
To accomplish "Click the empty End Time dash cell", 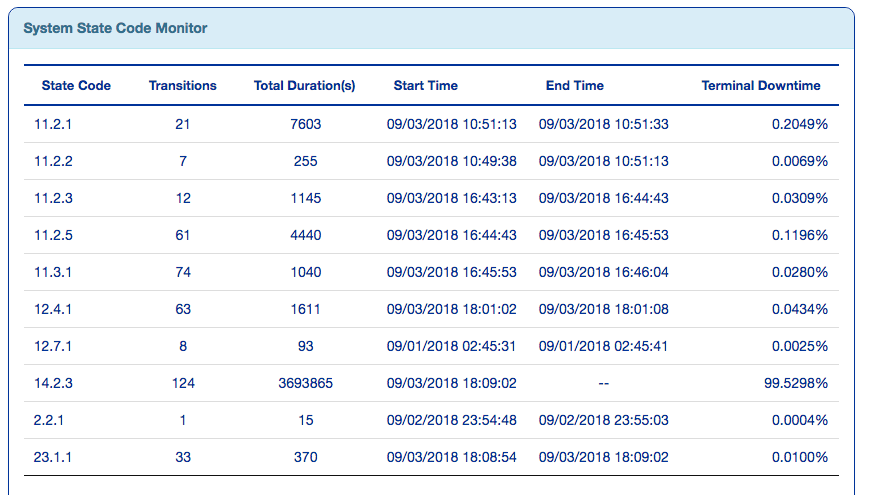I will (603, 383).
